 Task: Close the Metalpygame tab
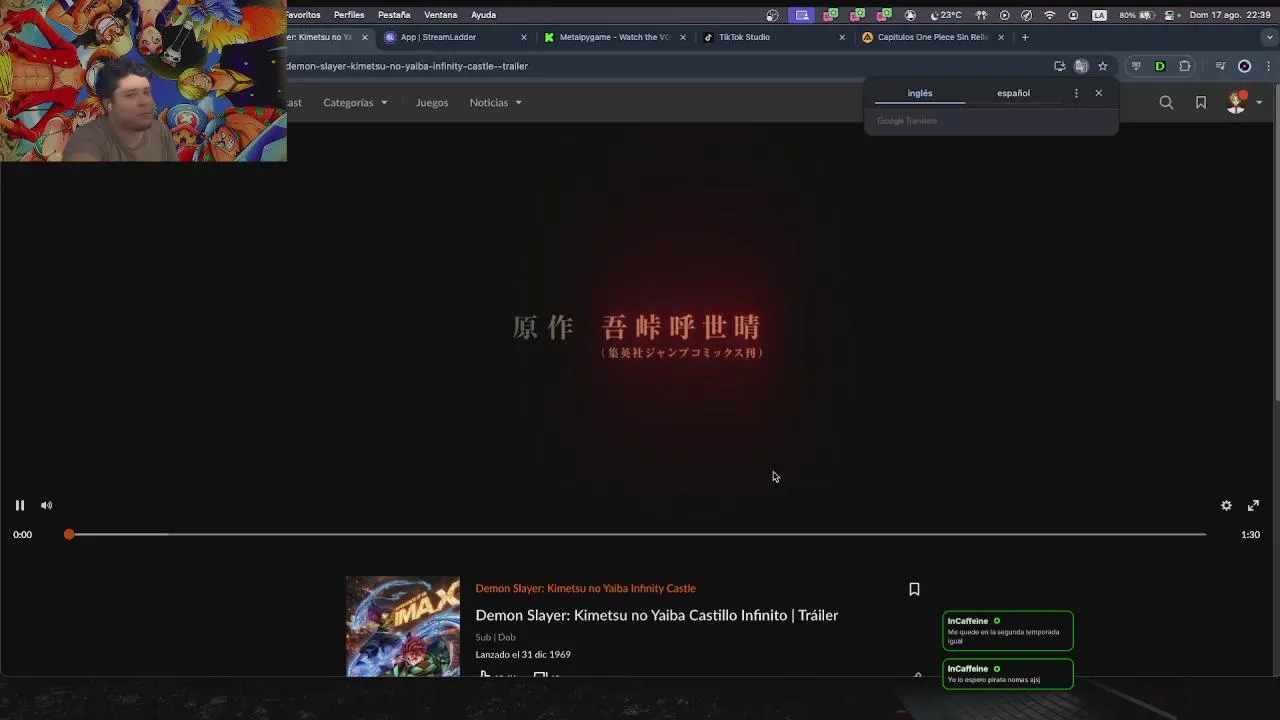click(683, 37)
